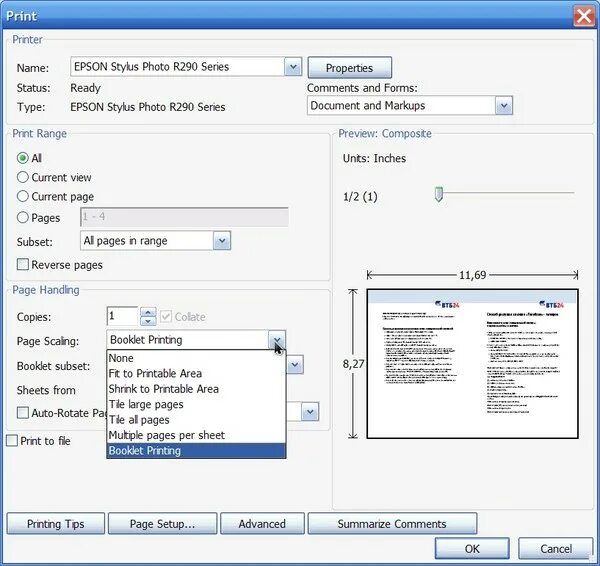
Task: Open the Booklet subset dropdown arrow
Action: tap(295, 365)
